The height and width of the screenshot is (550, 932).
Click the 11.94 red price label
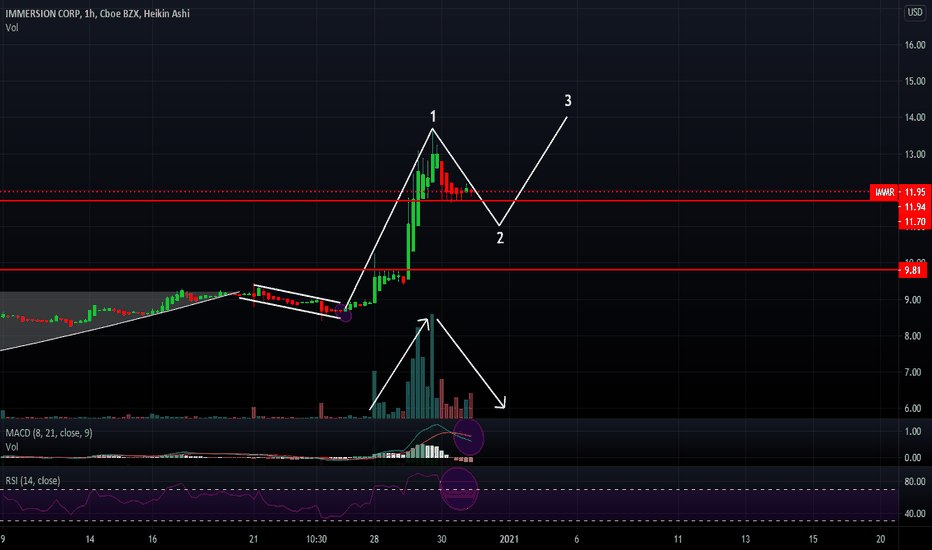tap(915, 207)
